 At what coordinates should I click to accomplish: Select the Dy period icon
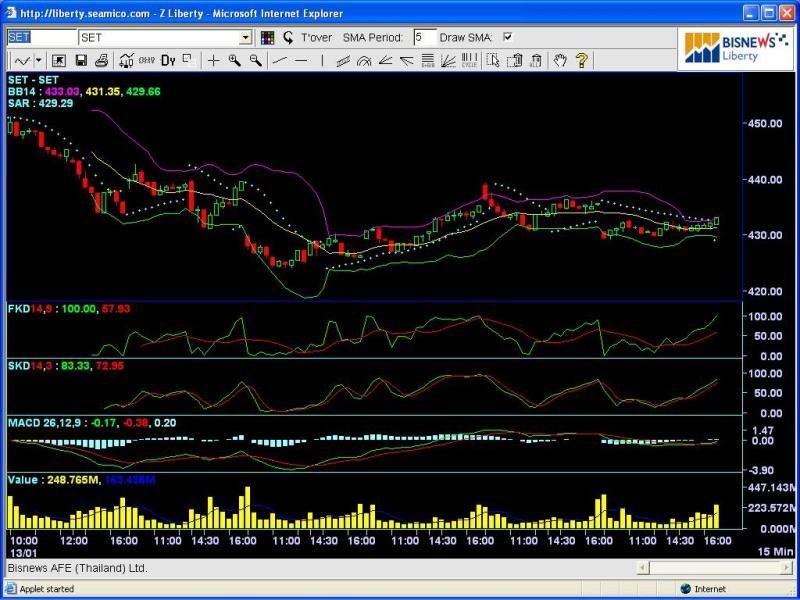pos(168,61)
